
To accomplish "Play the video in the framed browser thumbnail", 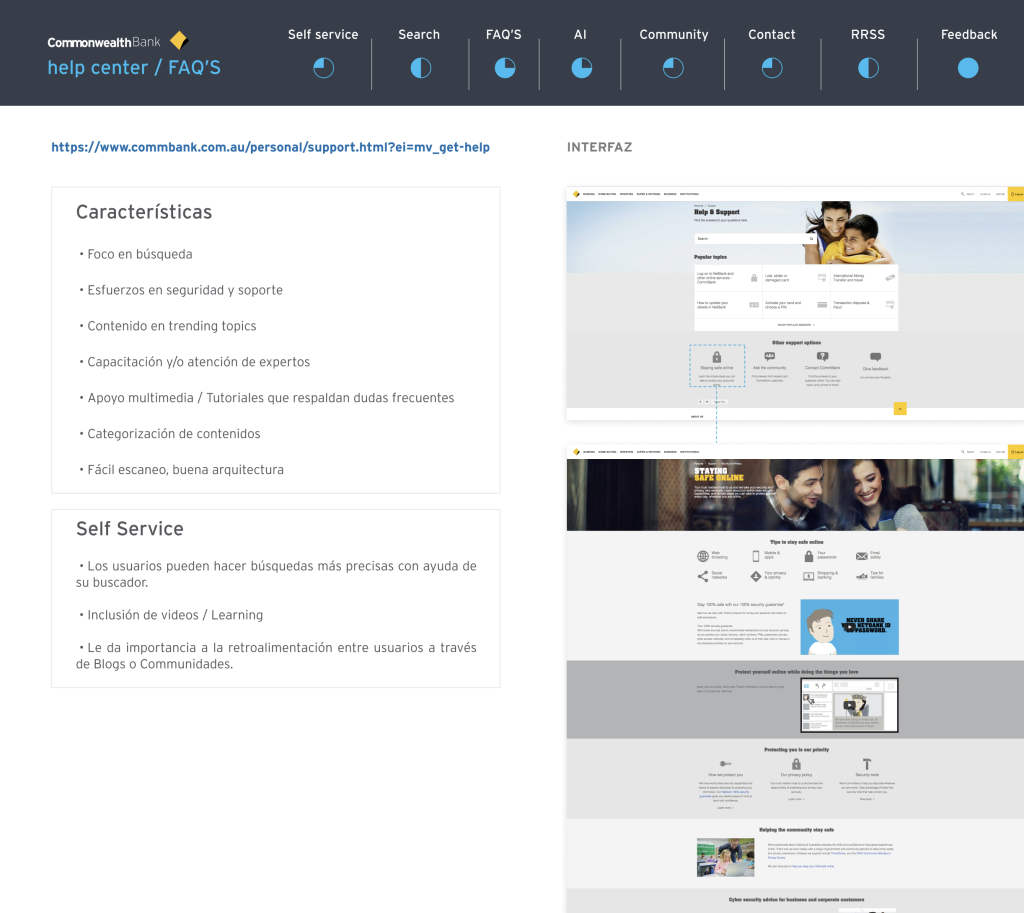I will [849, 705].
